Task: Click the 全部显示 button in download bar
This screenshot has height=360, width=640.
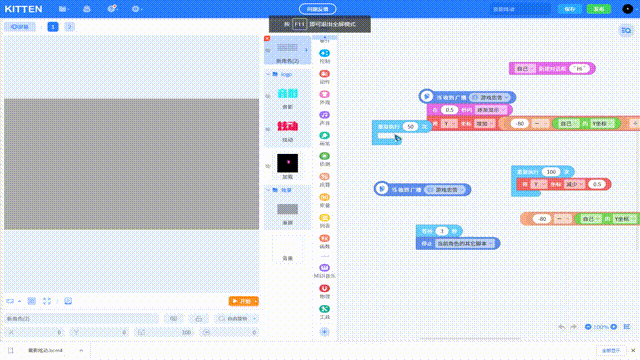Action: click(x=611, y=351)
